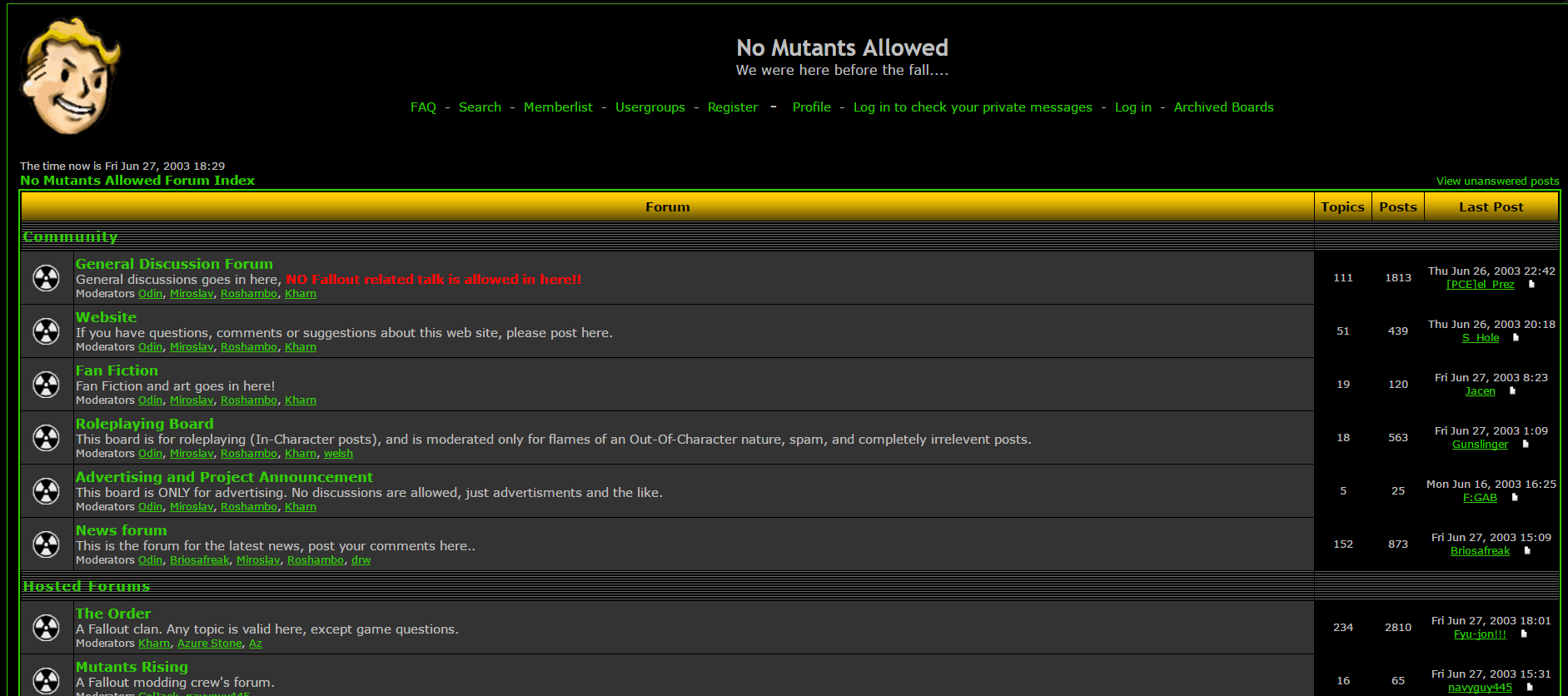
Task: Open the Search page
Action: [x=480, y=107]
